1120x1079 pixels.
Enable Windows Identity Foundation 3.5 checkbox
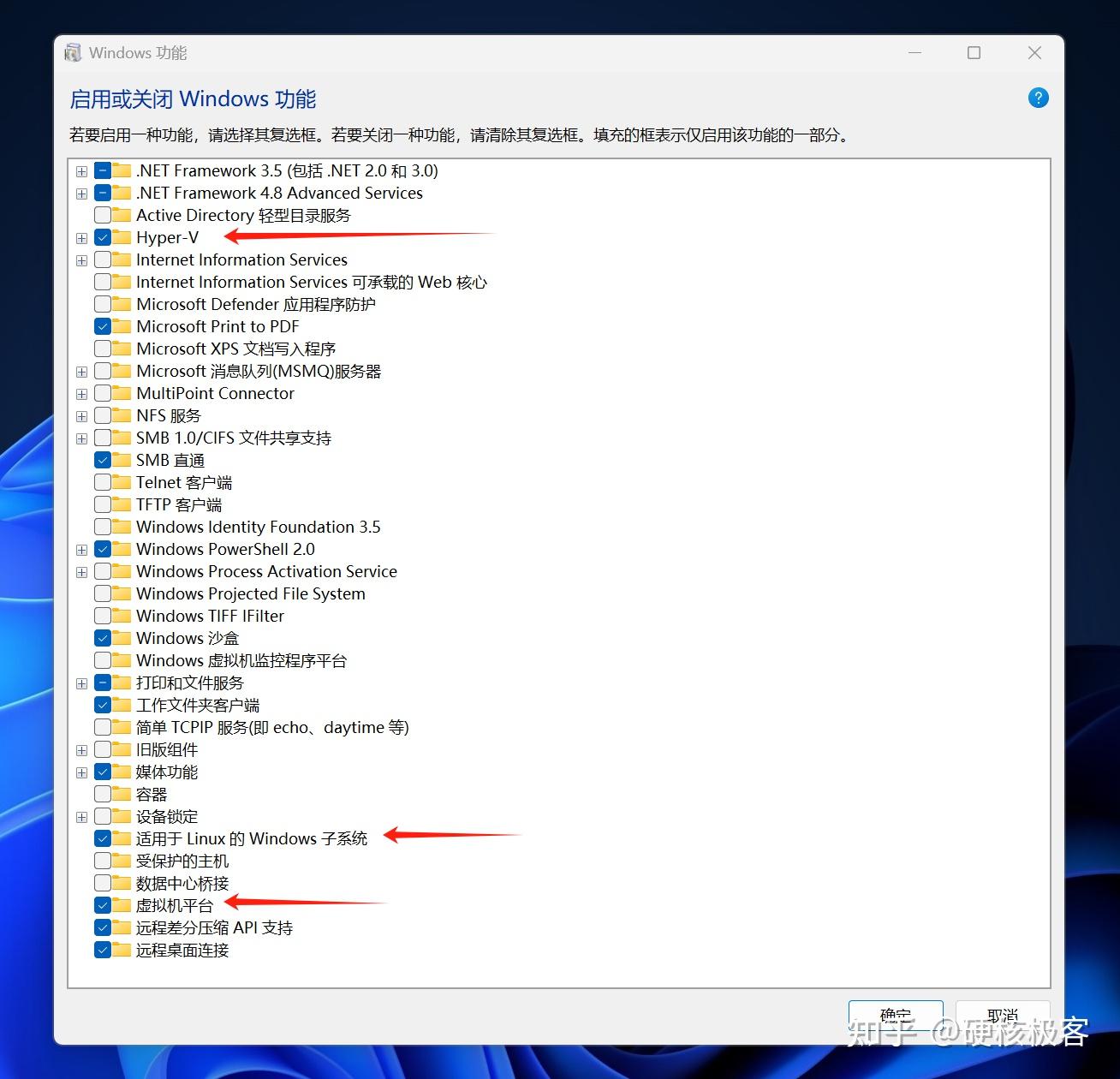(101, 527)
